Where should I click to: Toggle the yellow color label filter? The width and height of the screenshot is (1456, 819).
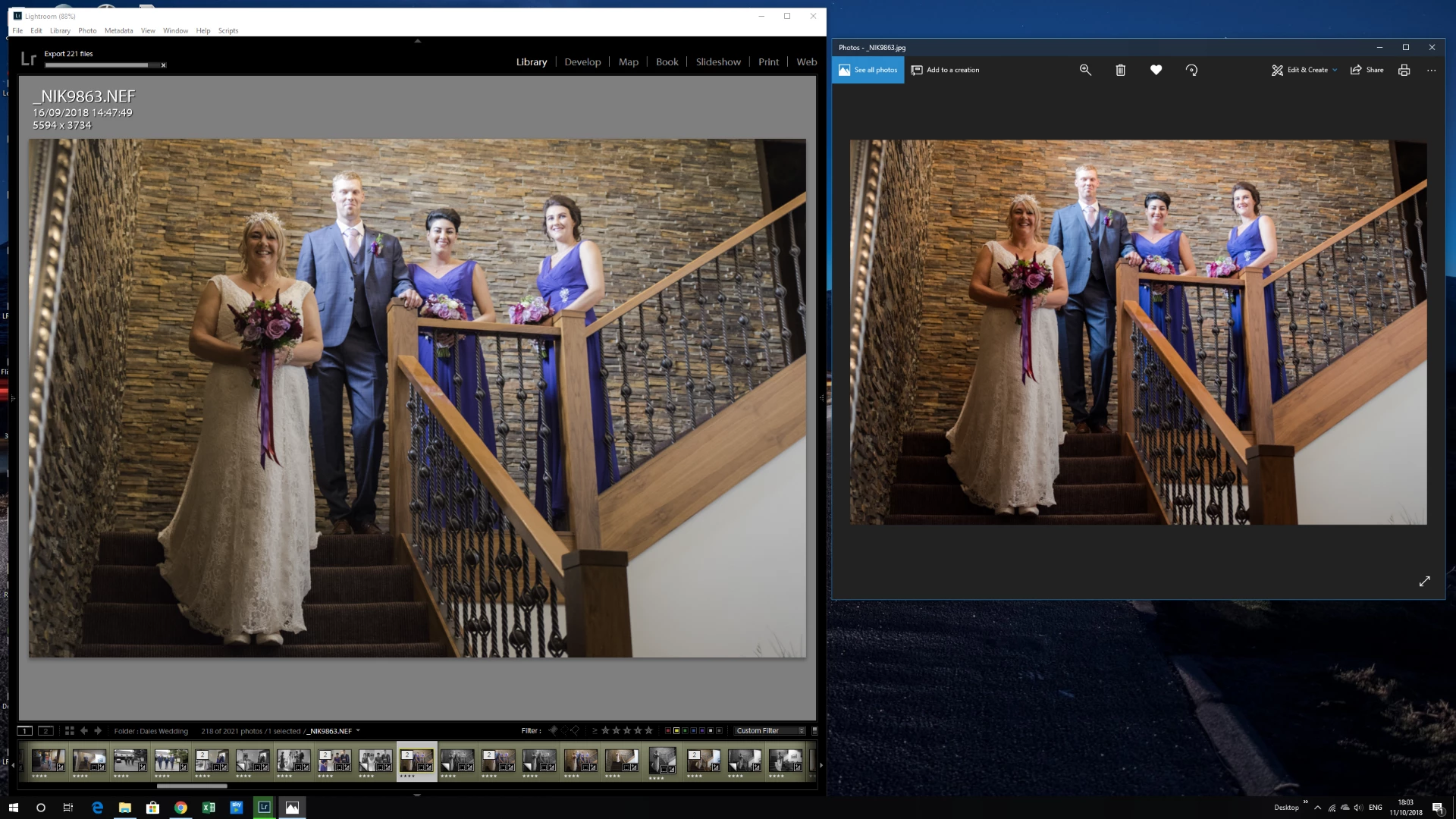click(x=676, y=731)
